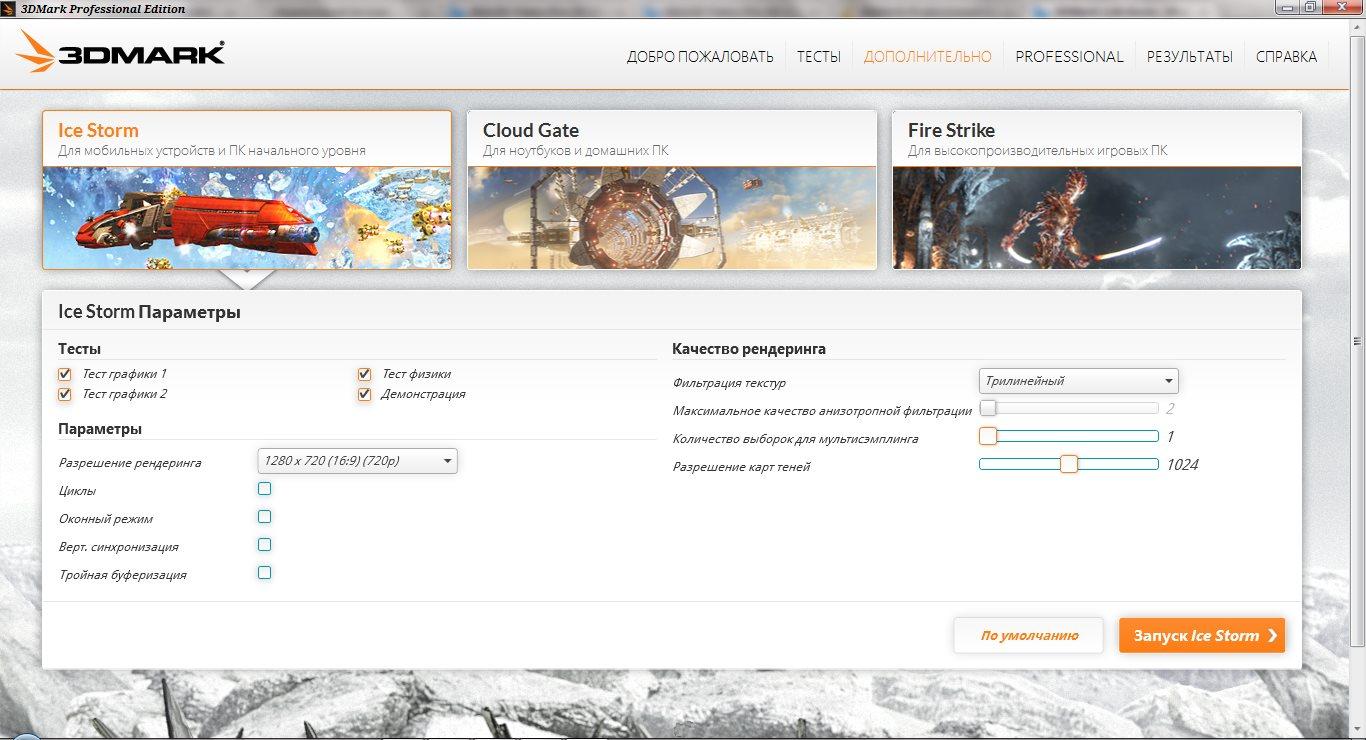Go to the РЕЗУЛЬТАТЫ tab

point(1190,57)
